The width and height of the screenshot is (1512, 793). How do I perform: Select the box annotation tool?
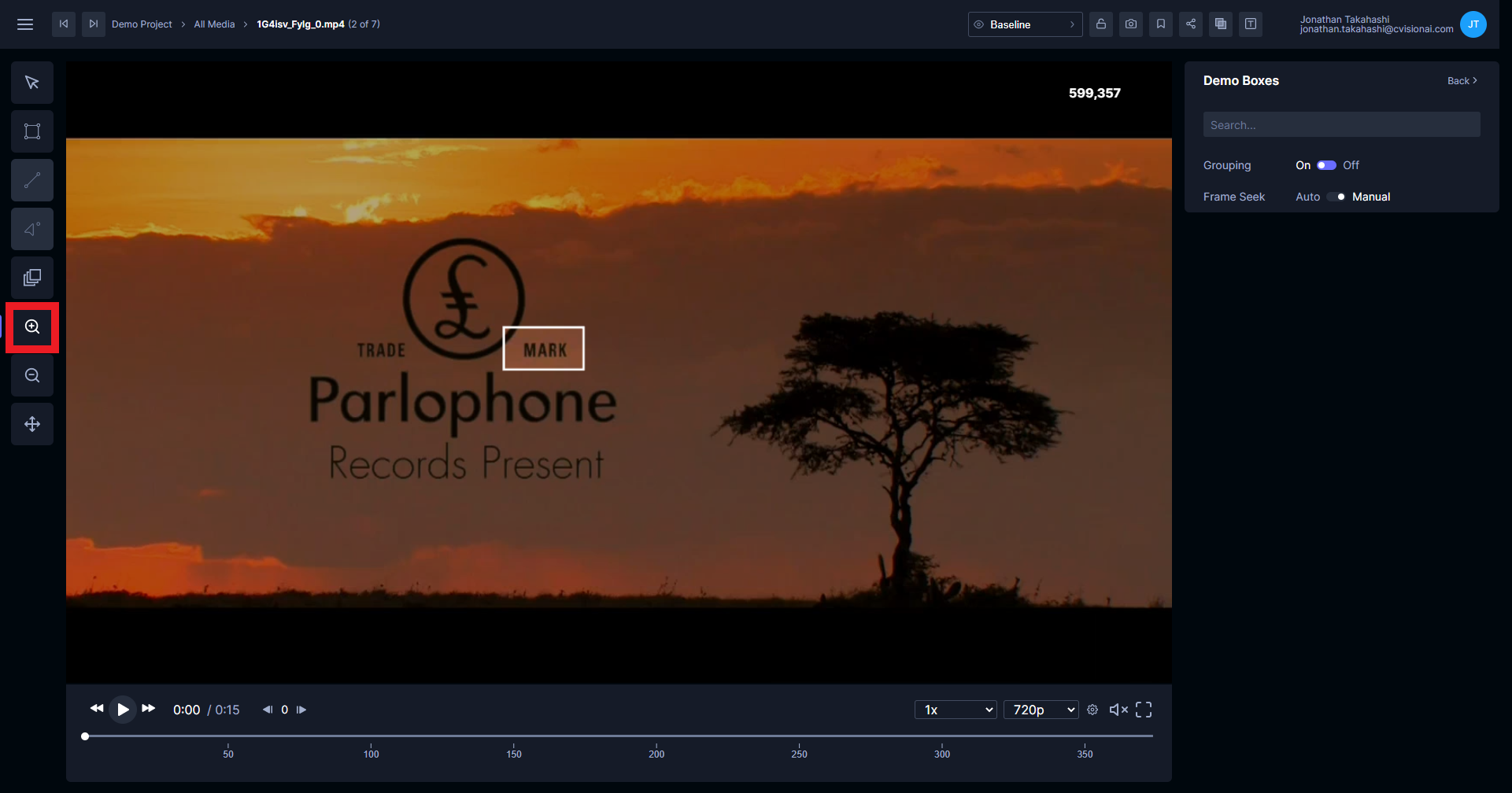(32, 131)
